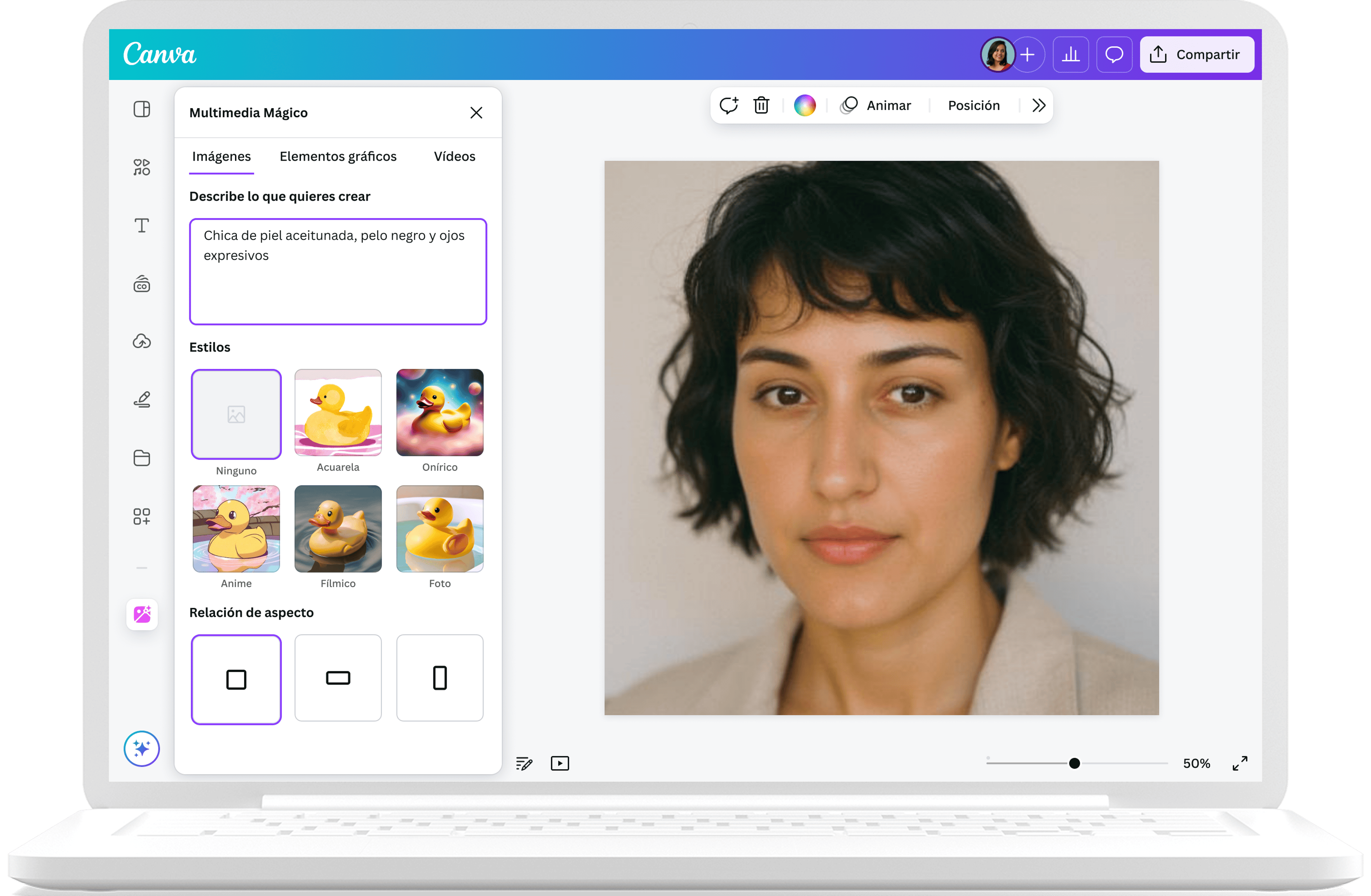
Task: Close the Multimedia Mágico panel
Action: [x=476, y=113]
